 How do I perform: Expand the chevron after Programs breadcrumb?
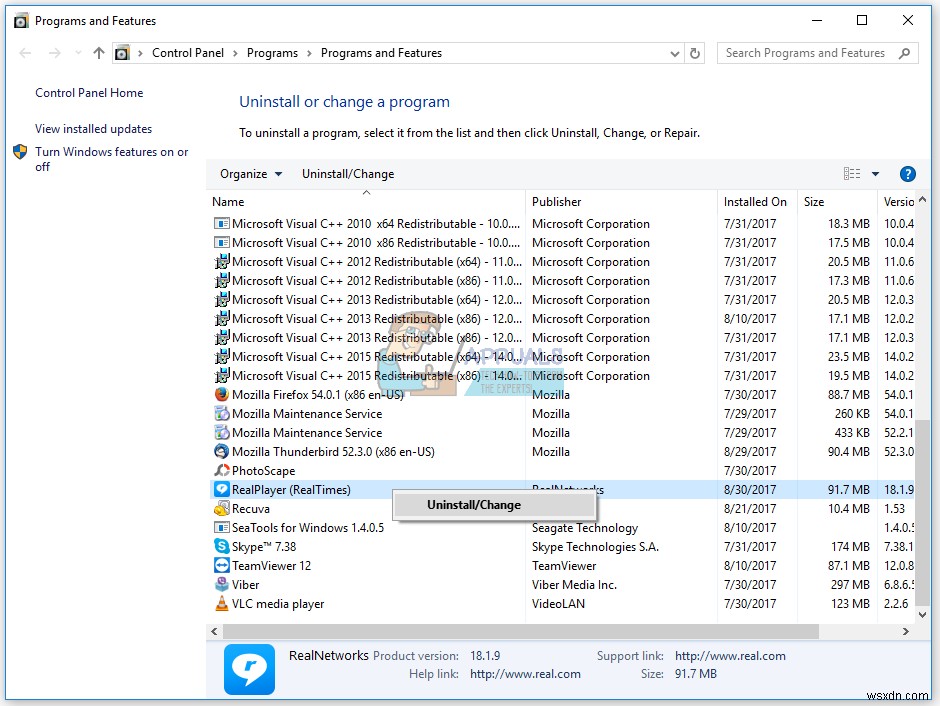click(x=309, y=53)
